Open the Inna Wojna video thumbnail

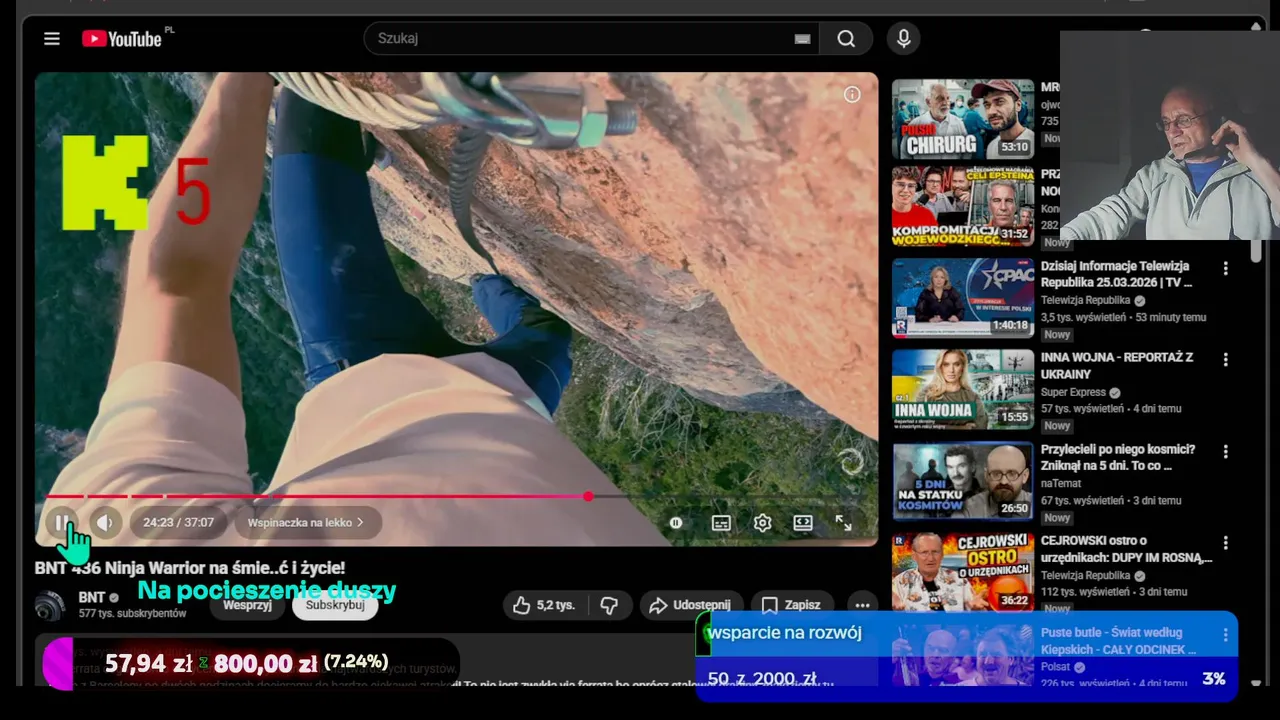pyautogui.click(x=963, y=390)
